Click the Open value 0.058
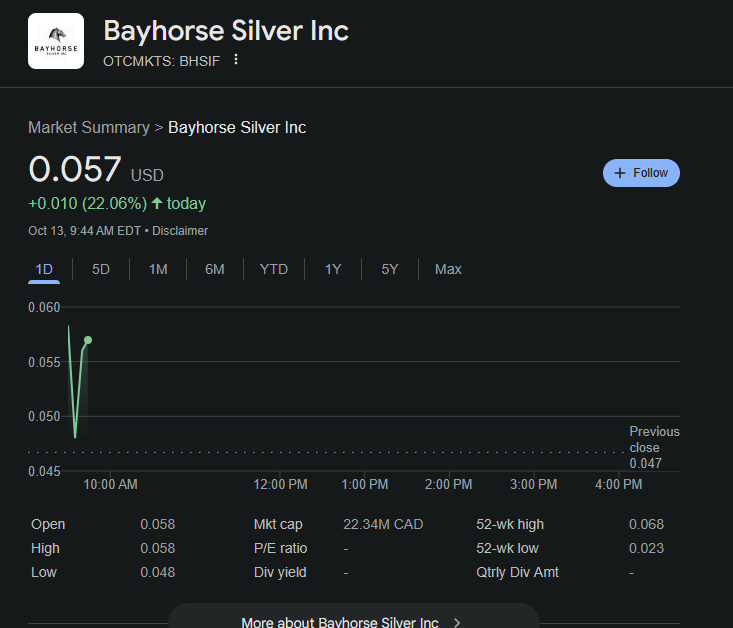 [x=158, y=525]
